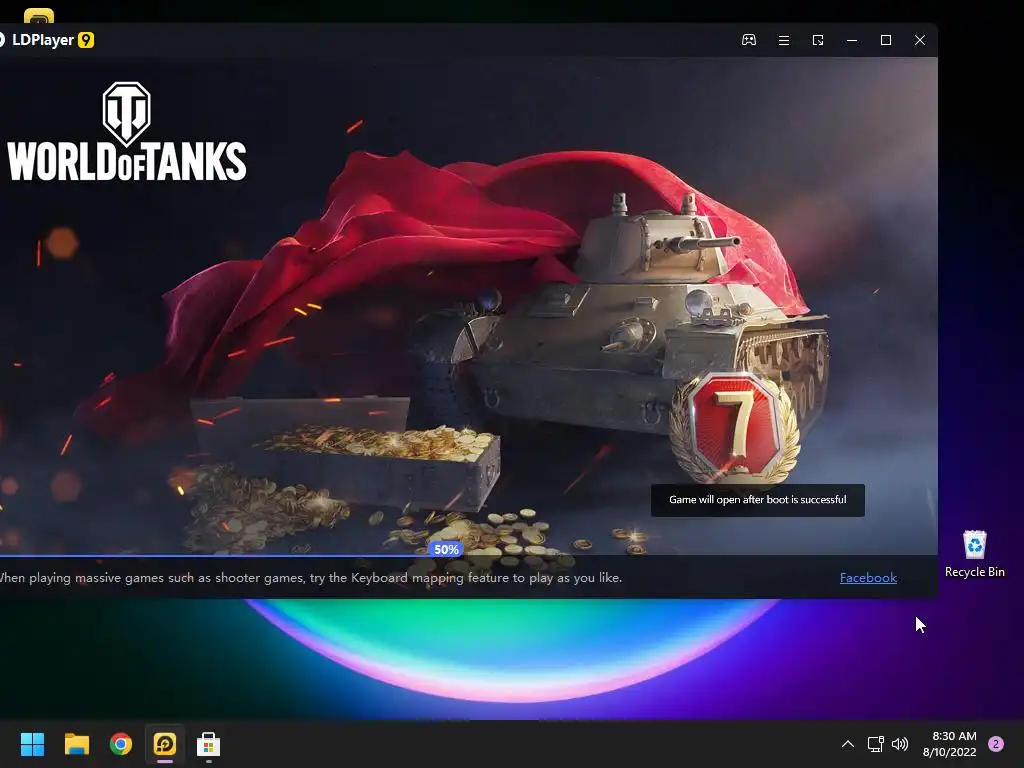Image resolution: width=1024 pixels, height=768 pixels.
Task: Open File Explorer from the taskbar
Action: click(76, 744)
